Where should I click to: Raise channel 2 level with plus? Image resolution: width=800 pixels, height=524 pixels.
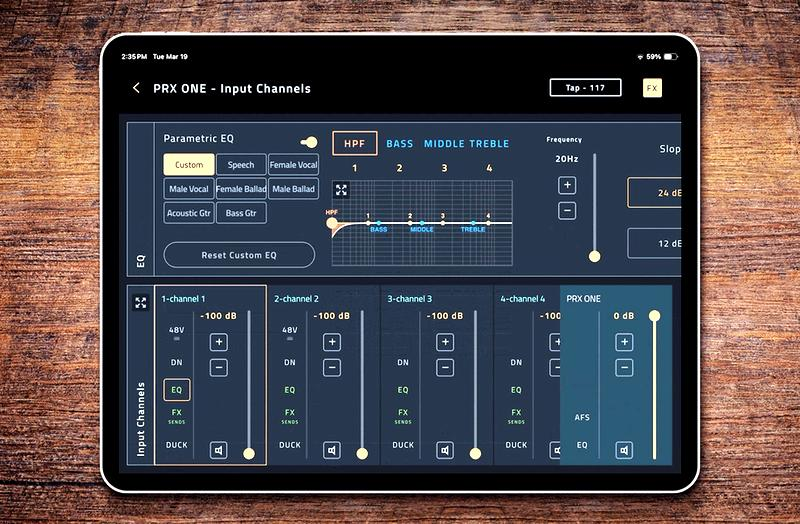(x=332, y=342)
